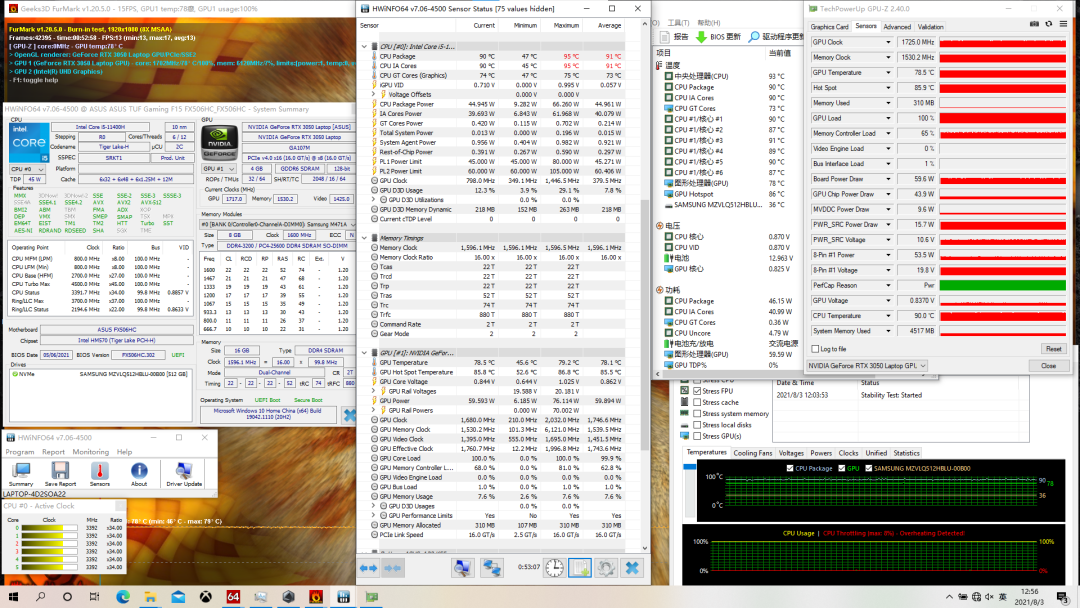Open the Xbox app from the taskbar
Image resolution: width=1080 pixels, height=608 pixels.
205,597
